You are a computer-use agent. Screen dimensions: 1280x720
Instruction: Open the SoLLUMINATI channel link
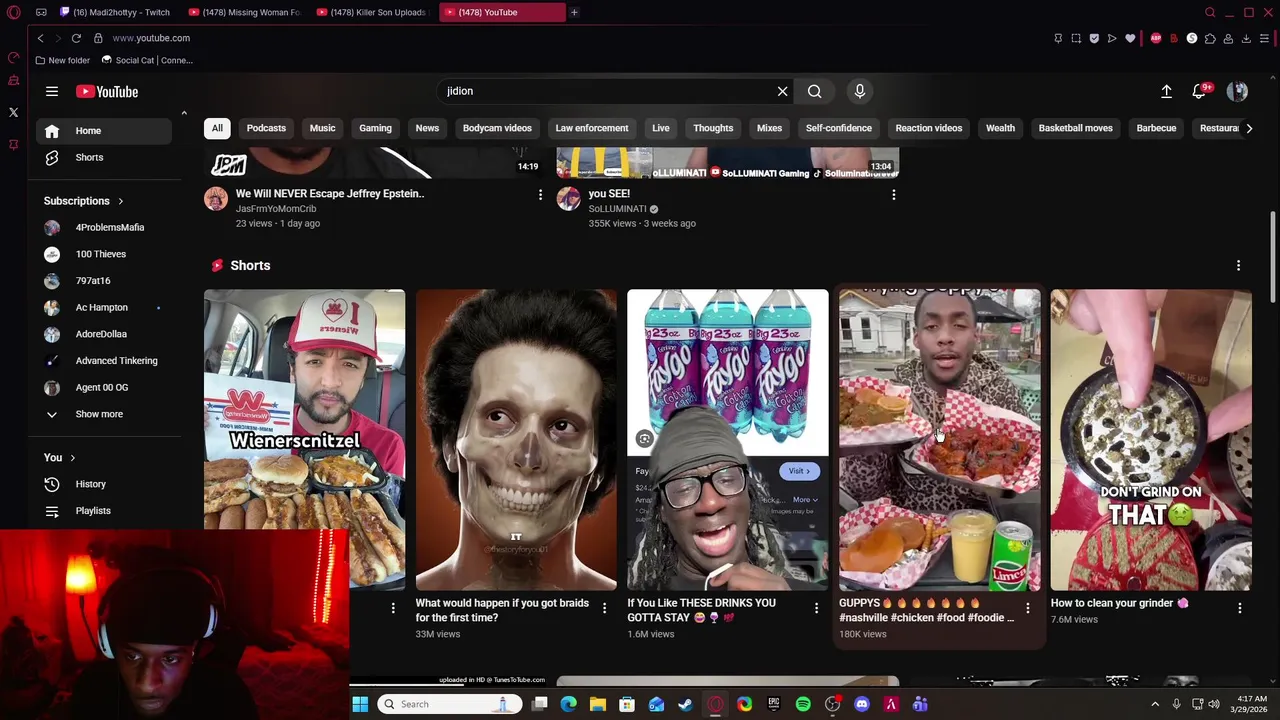[617, 209]
